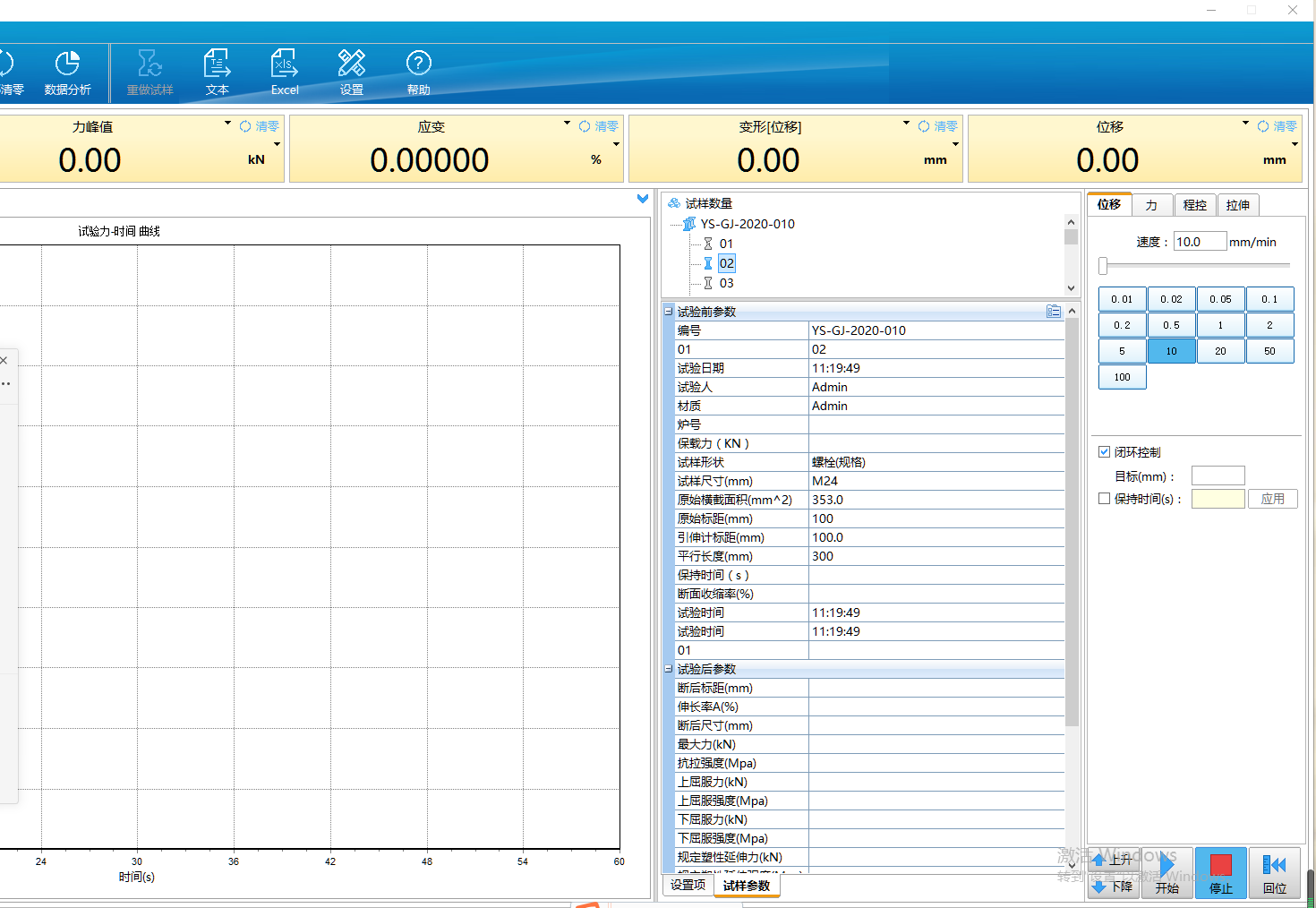Click the speed slider handle
This screenshot has height=908, width=1316.
pos(1103,265)
